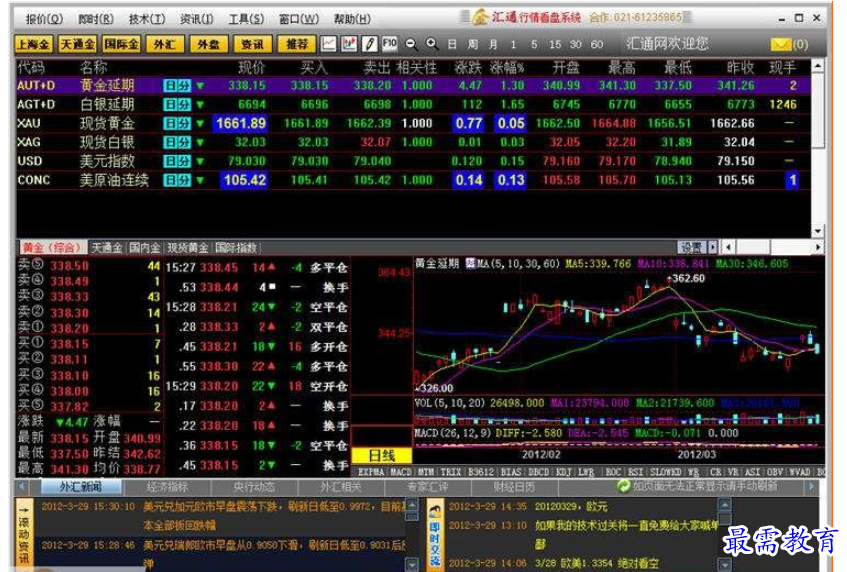Switch to 国际指数 tab
Viewport: 847px width, 572px height.
(x=236, y=248)
